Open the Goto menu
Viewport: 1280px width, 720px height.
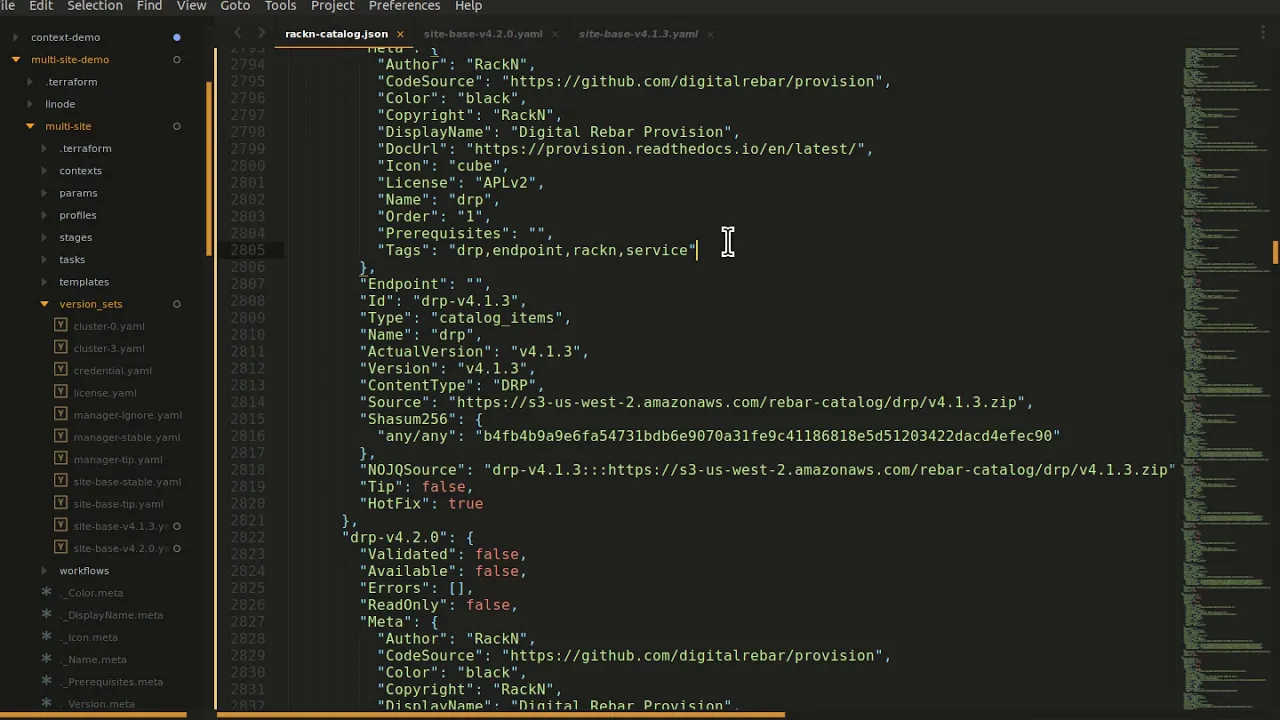(x=235, y=6)
